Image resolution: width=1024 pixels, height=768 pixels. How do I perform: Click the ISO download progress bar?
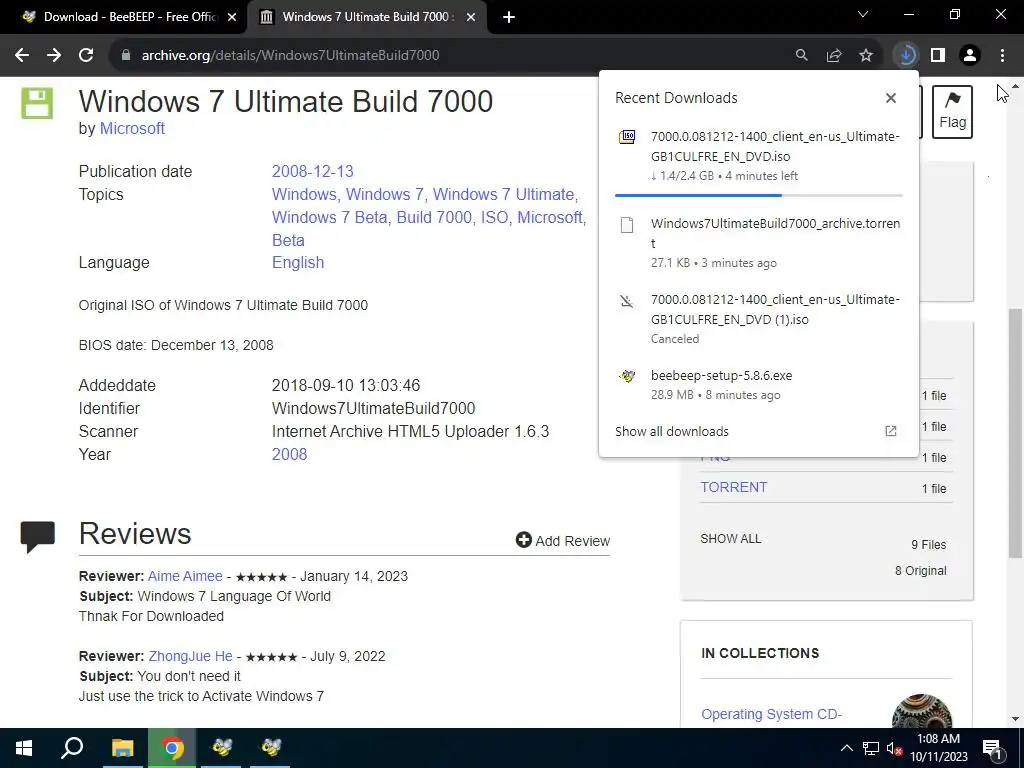759,195
